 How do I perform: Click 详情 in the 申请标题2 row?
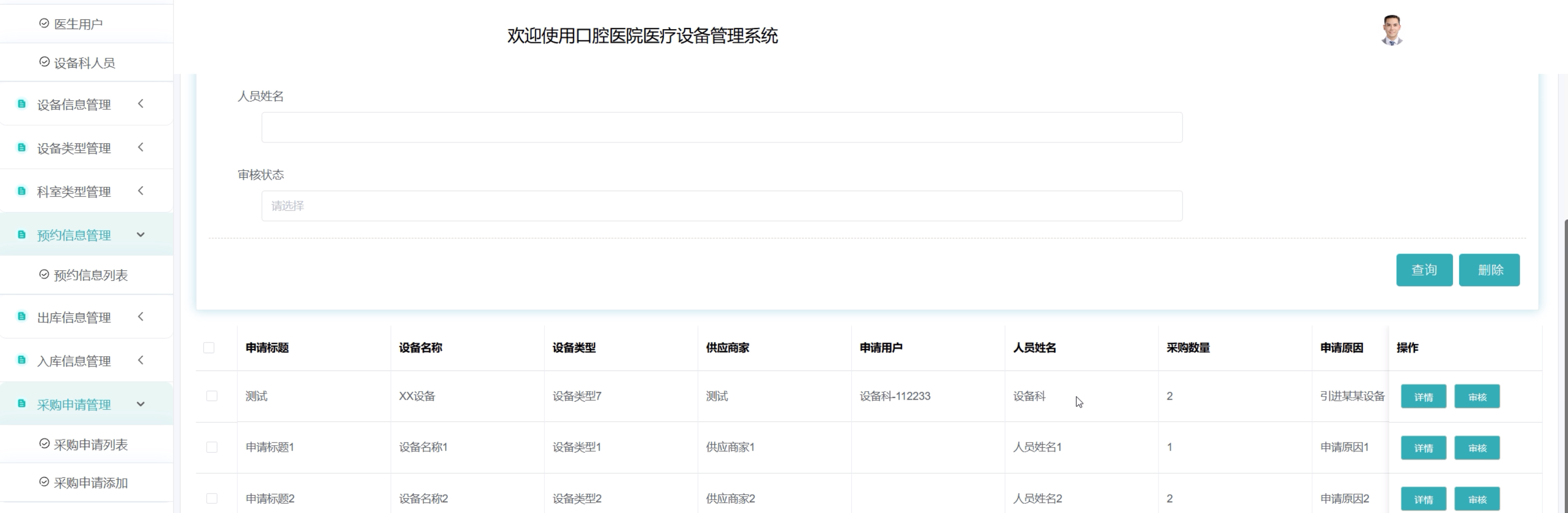1424,499
